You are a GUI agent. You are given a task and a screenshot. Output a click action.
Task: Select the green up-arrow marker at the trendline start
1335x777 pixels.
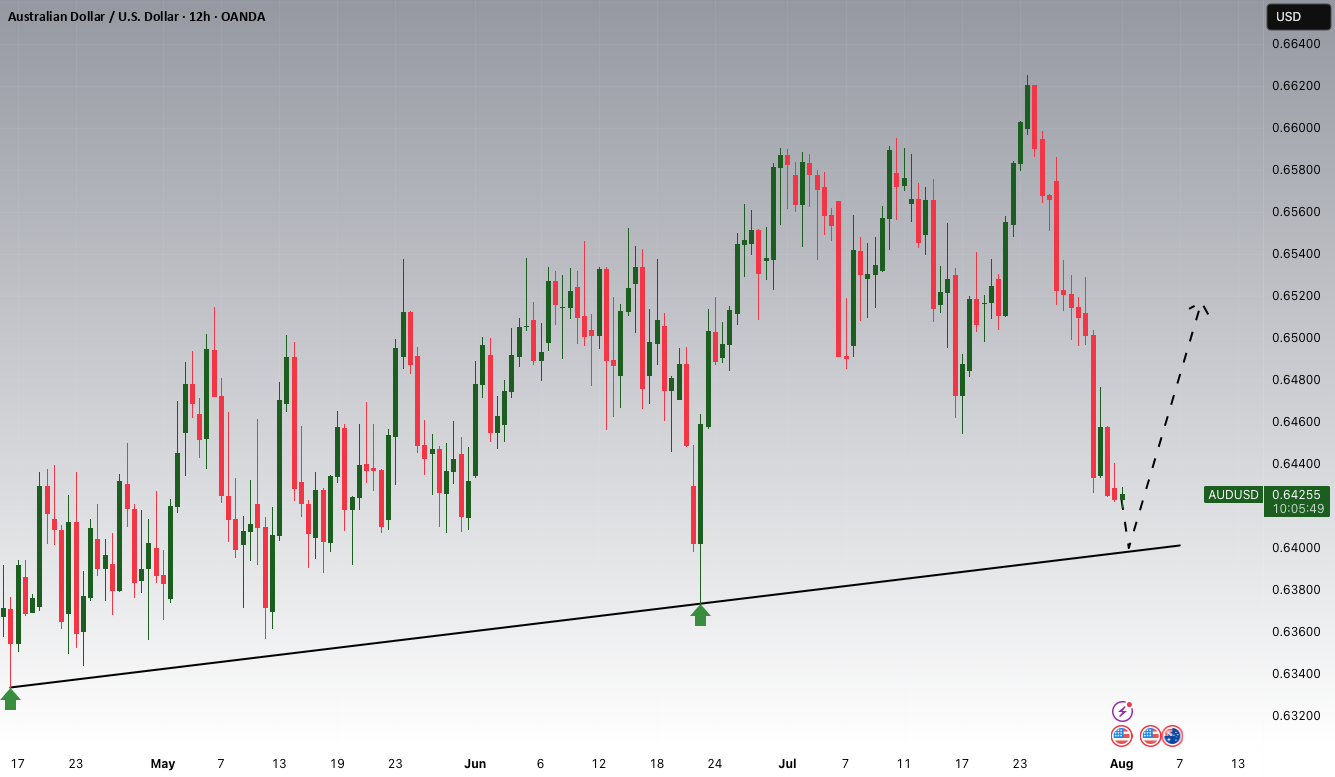point(10,698)
